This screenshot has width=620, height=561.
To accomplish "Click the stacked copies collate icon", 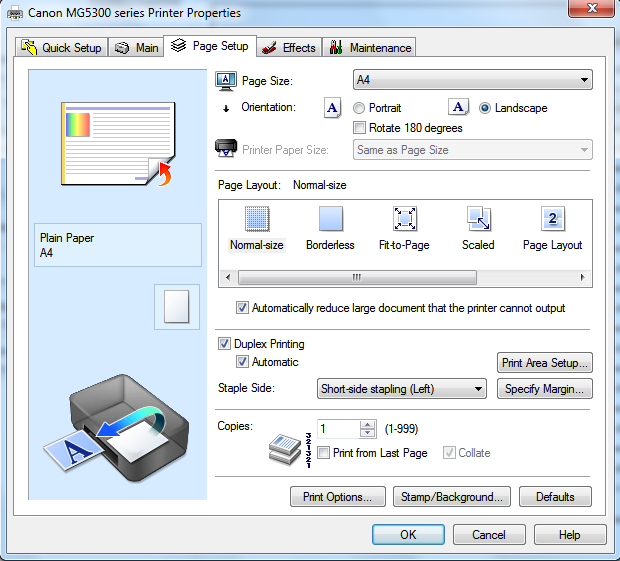I will tap(285, 450).
